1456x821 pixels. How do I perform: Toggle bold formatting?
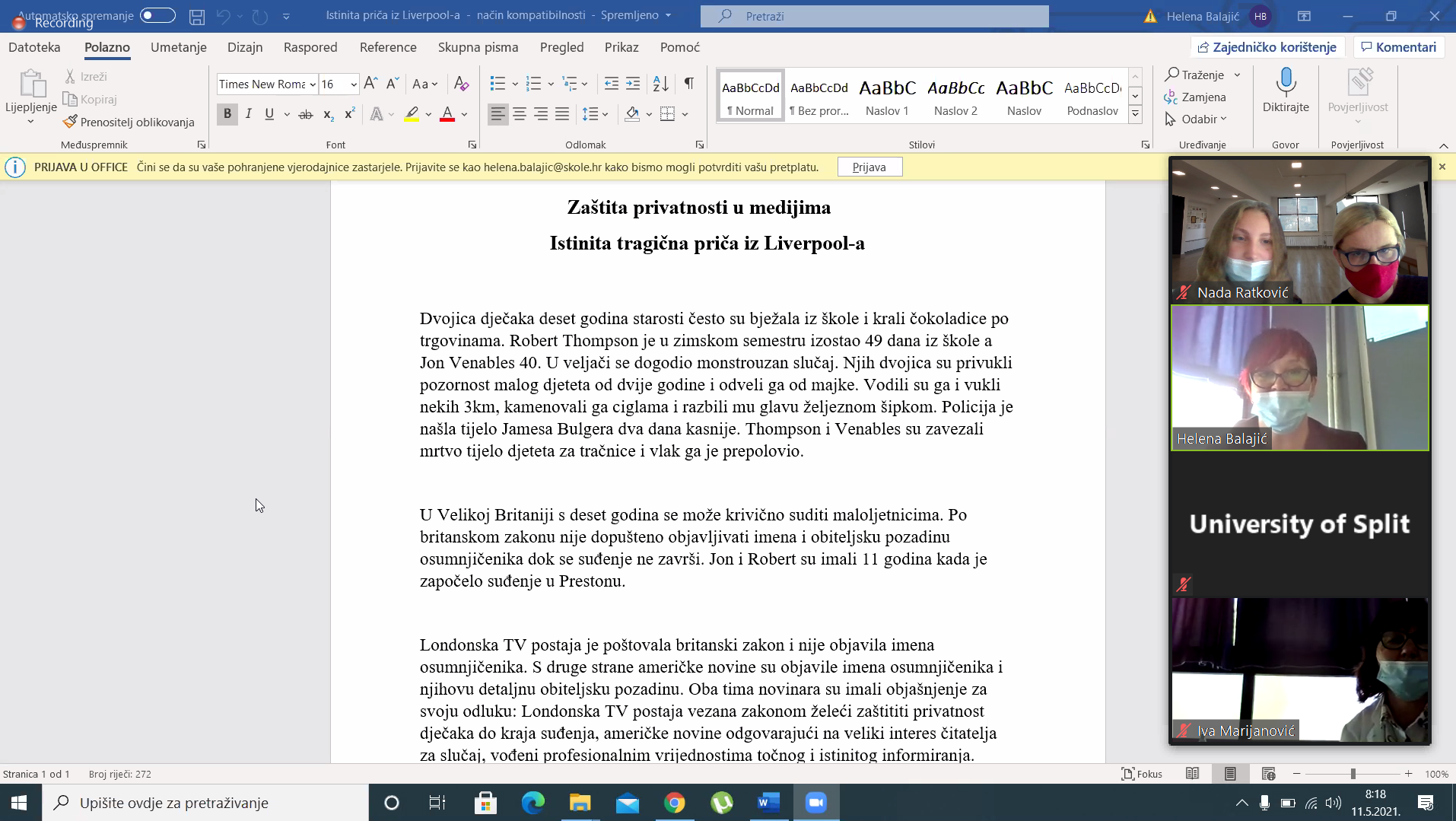pos(227,114)
